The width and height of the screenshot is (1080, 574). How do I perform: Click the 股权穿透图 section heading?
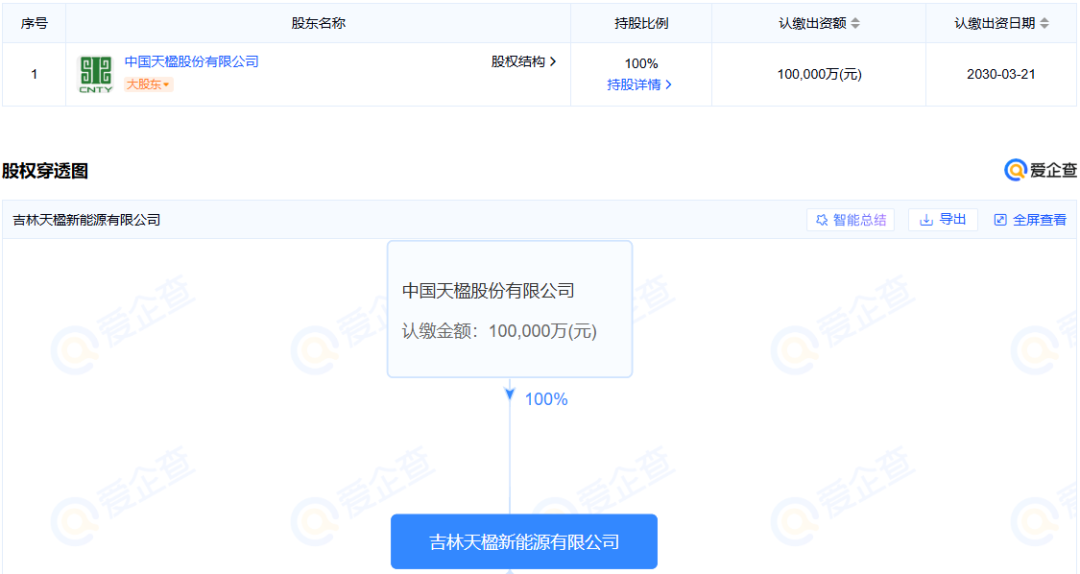[x=45, y=171]
